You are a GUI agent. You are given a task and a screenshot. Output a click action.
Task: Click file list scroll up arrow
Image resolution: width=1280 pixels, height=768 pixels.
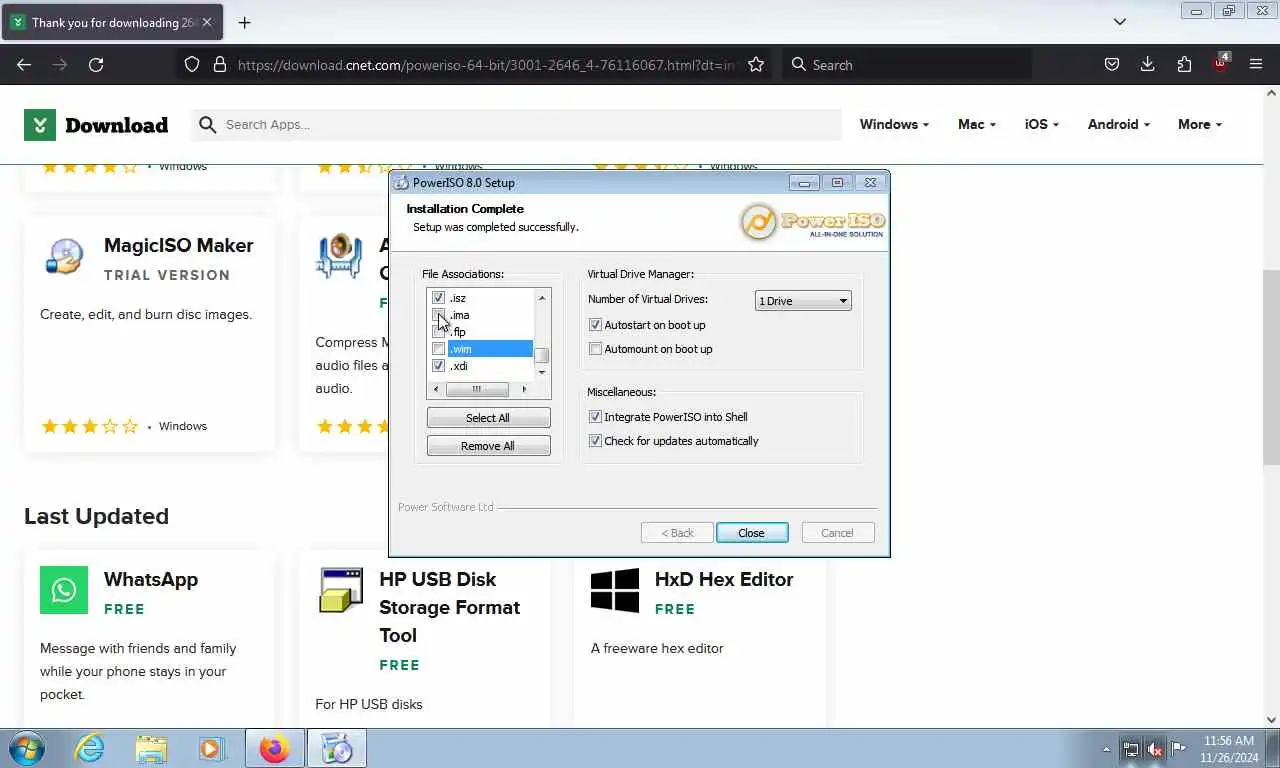pos(542,297)
